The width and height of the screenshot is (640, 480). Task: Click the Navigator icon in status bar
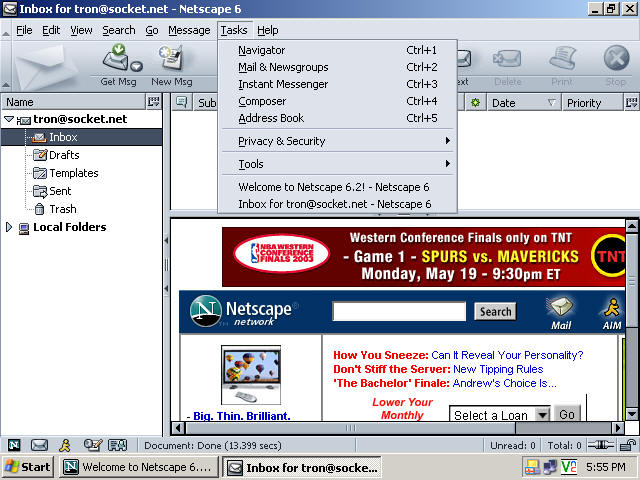coord(14,445)
